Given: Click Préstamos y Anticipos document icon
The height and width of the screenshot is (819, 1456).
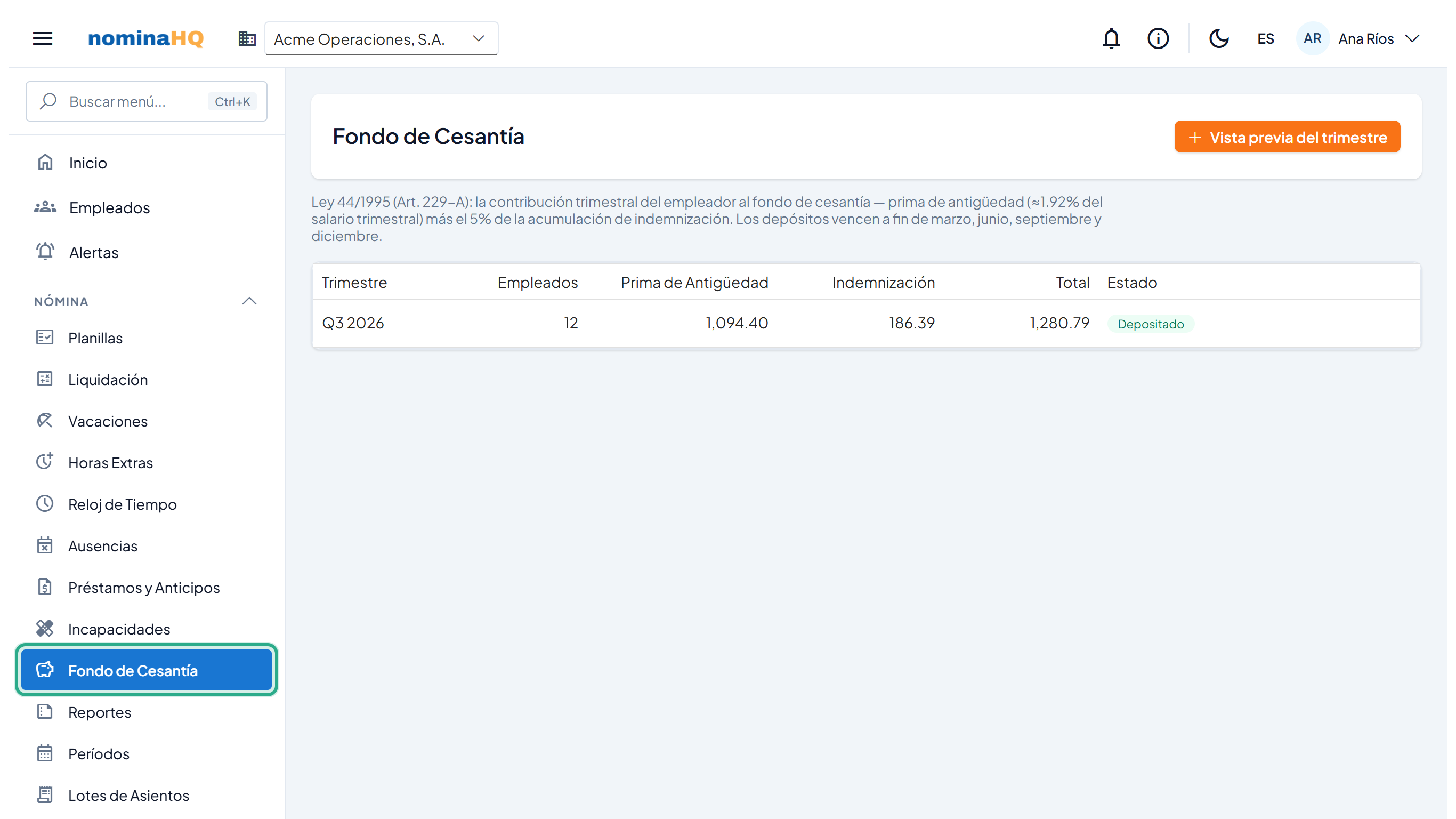Looking at the screenshot, I should pyautogui.click(x=45, y=587).
